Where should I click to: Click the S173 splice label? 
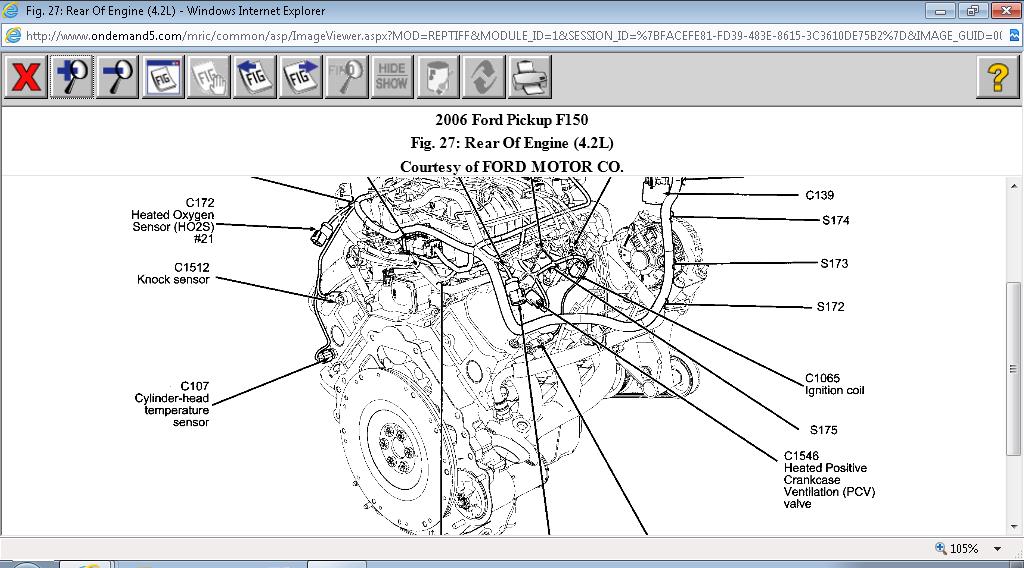pos(834,264)
